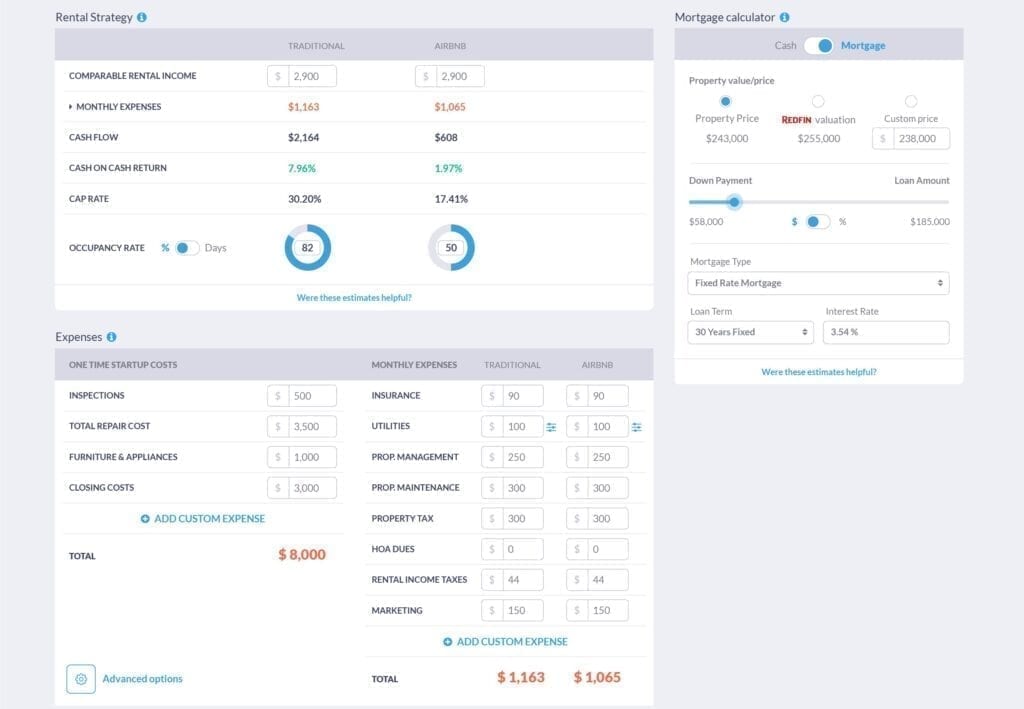Select the Redfin valuation option

coord(816,101)
